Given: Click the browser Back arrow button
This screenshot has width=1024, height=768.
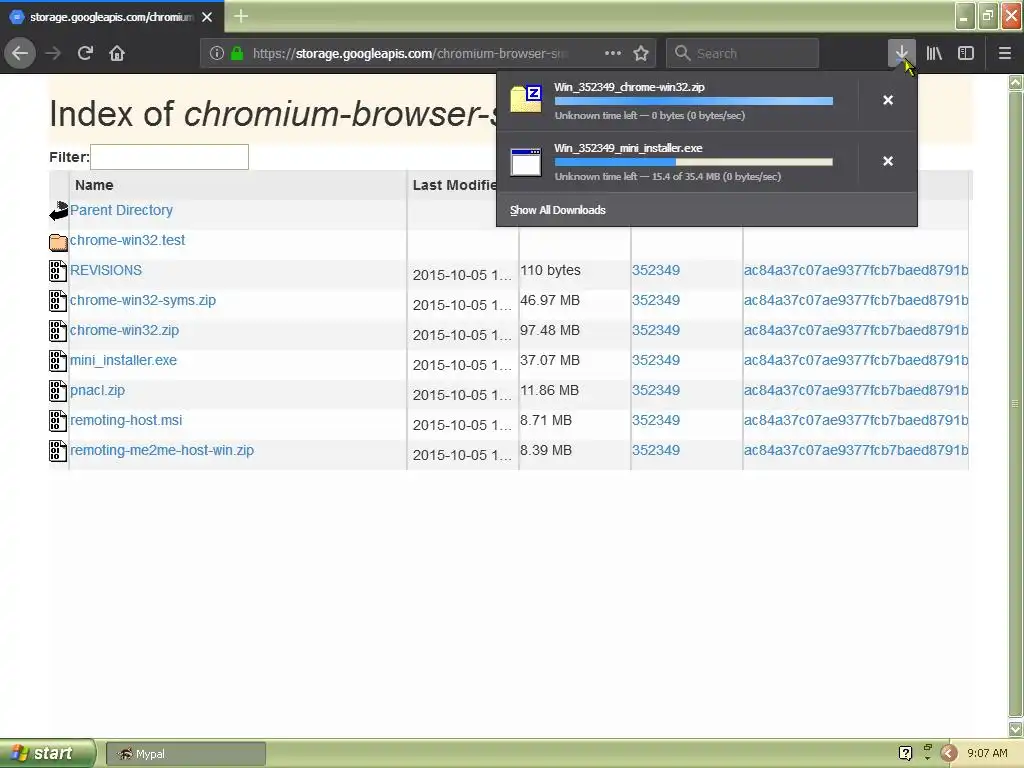Looking at the screenshot, I should (x=20, y=53).
